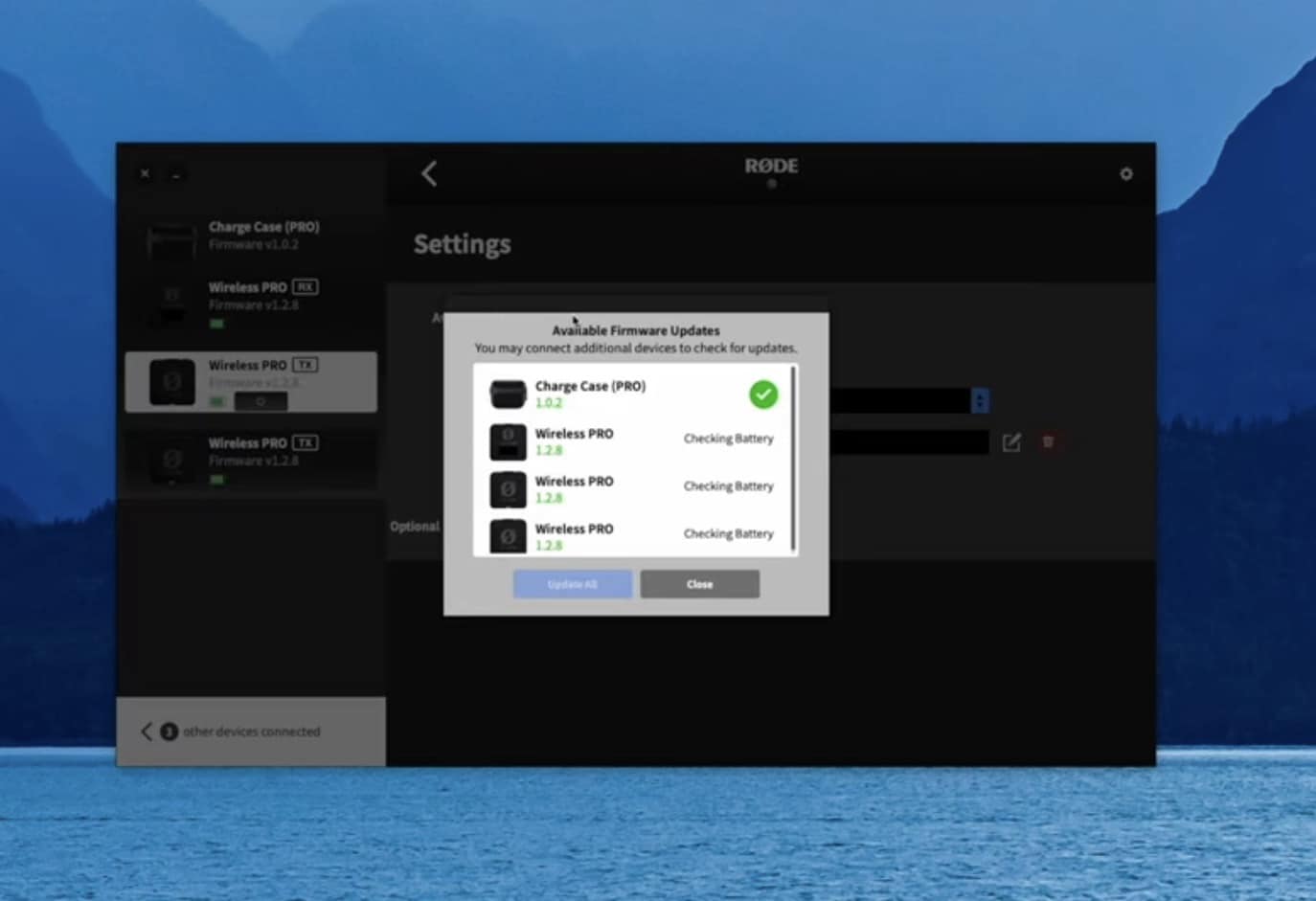1316x901 pixels.
Task: Click the left chevron beside other devices connected
Action: (147, 732)
